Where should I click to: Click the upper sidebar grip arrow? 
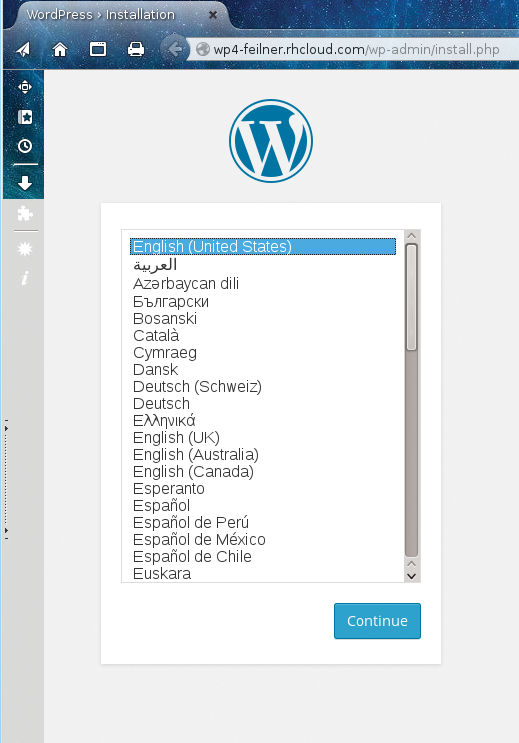(6, 428)
